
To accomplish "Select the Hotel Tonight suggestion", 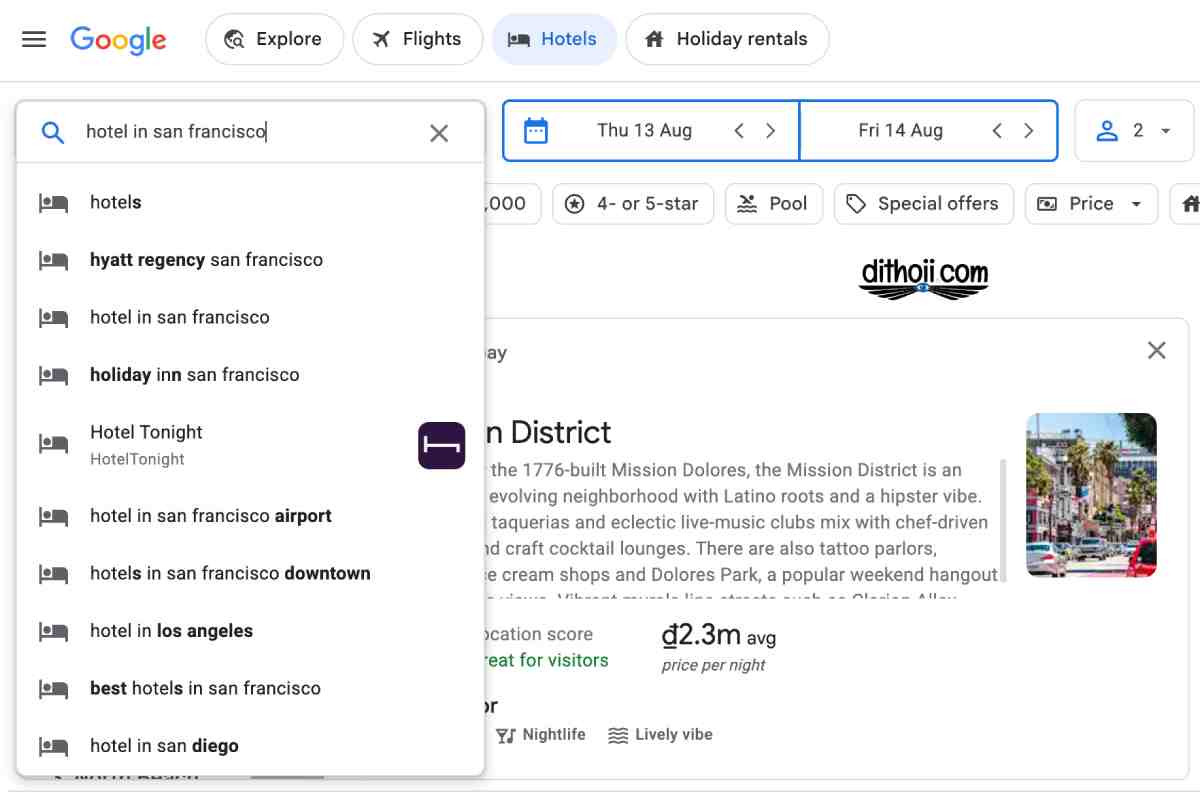I will [250, 445].
